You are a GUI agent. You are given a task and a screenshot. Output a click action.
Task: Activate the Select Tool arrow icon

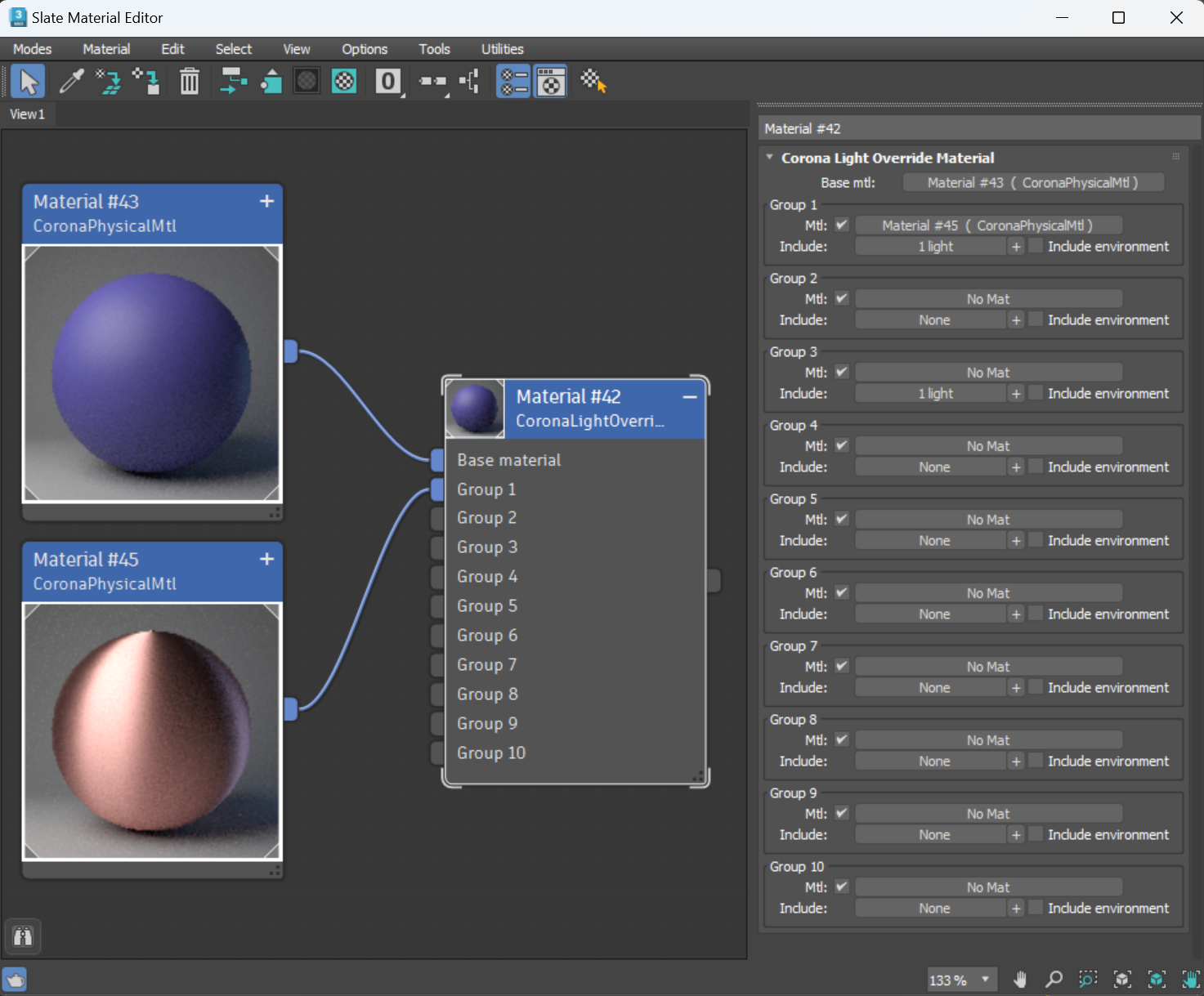tap(28, 82)
